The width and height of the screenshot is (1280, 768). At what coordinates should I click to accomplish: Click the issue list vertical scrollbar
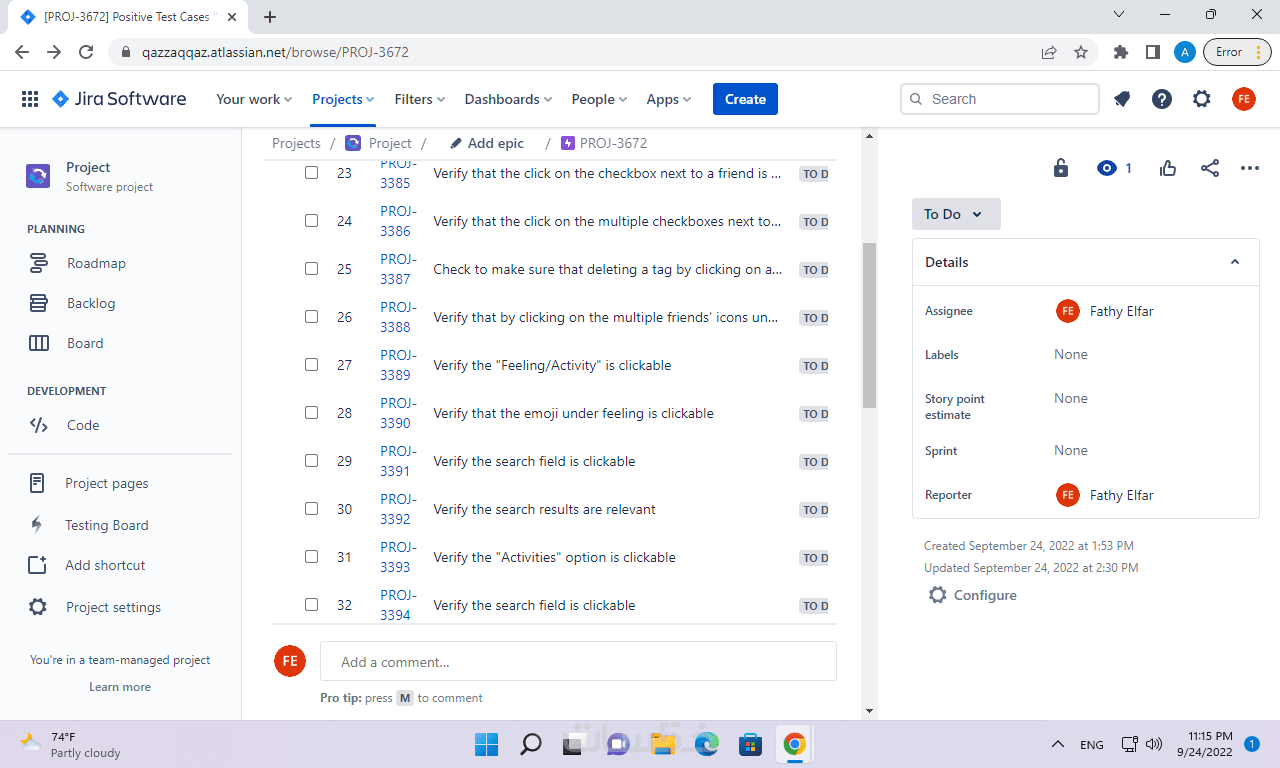pos(869,325)
